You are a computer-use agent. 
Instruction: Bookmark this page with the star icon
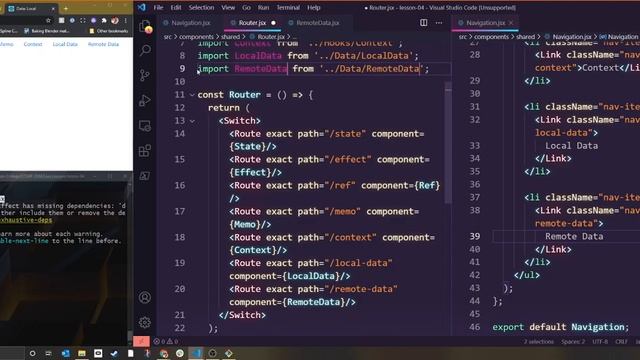pos(49,20)
